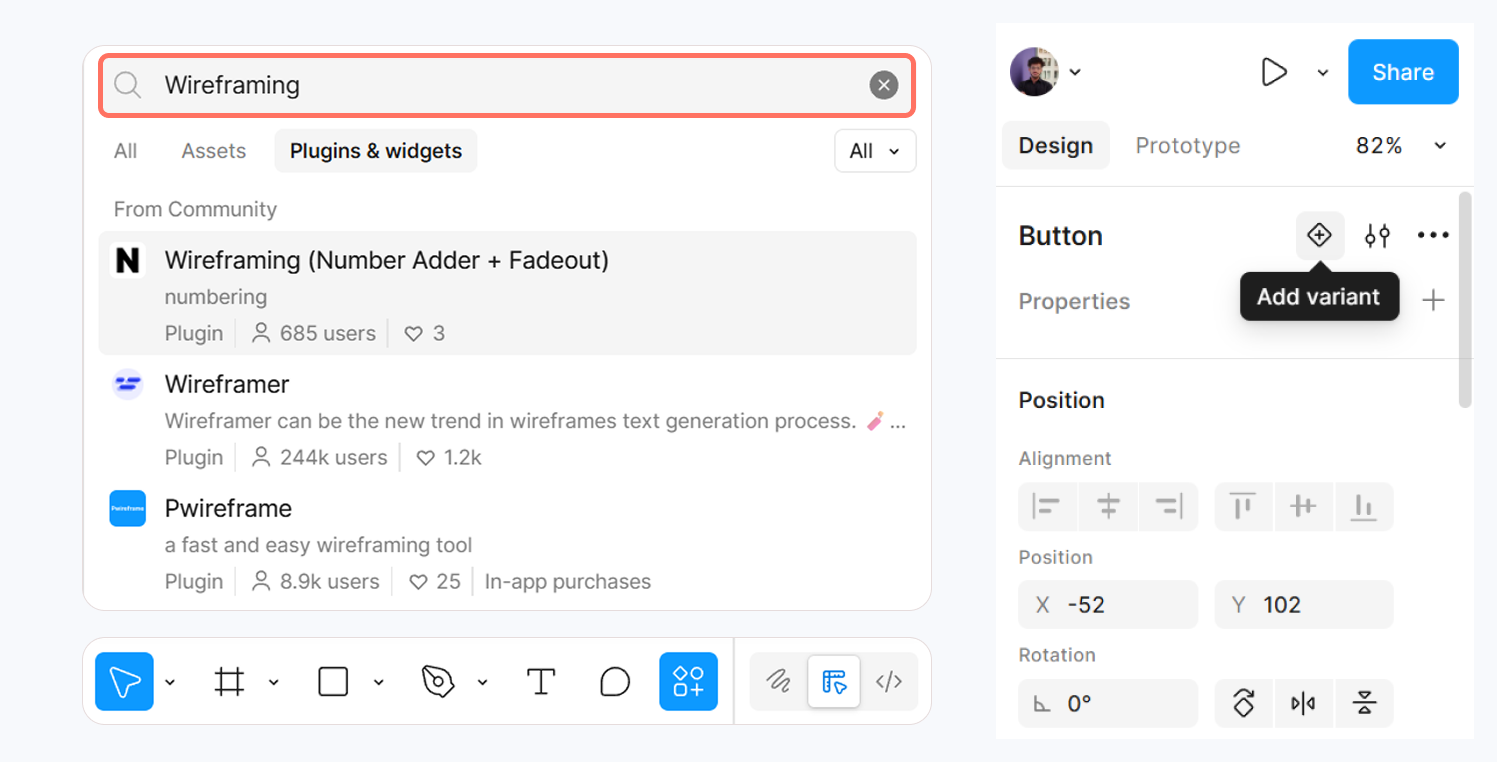
Task: Open the All filter dropdown
Action: pyautogui.click(x=875, y=151)
